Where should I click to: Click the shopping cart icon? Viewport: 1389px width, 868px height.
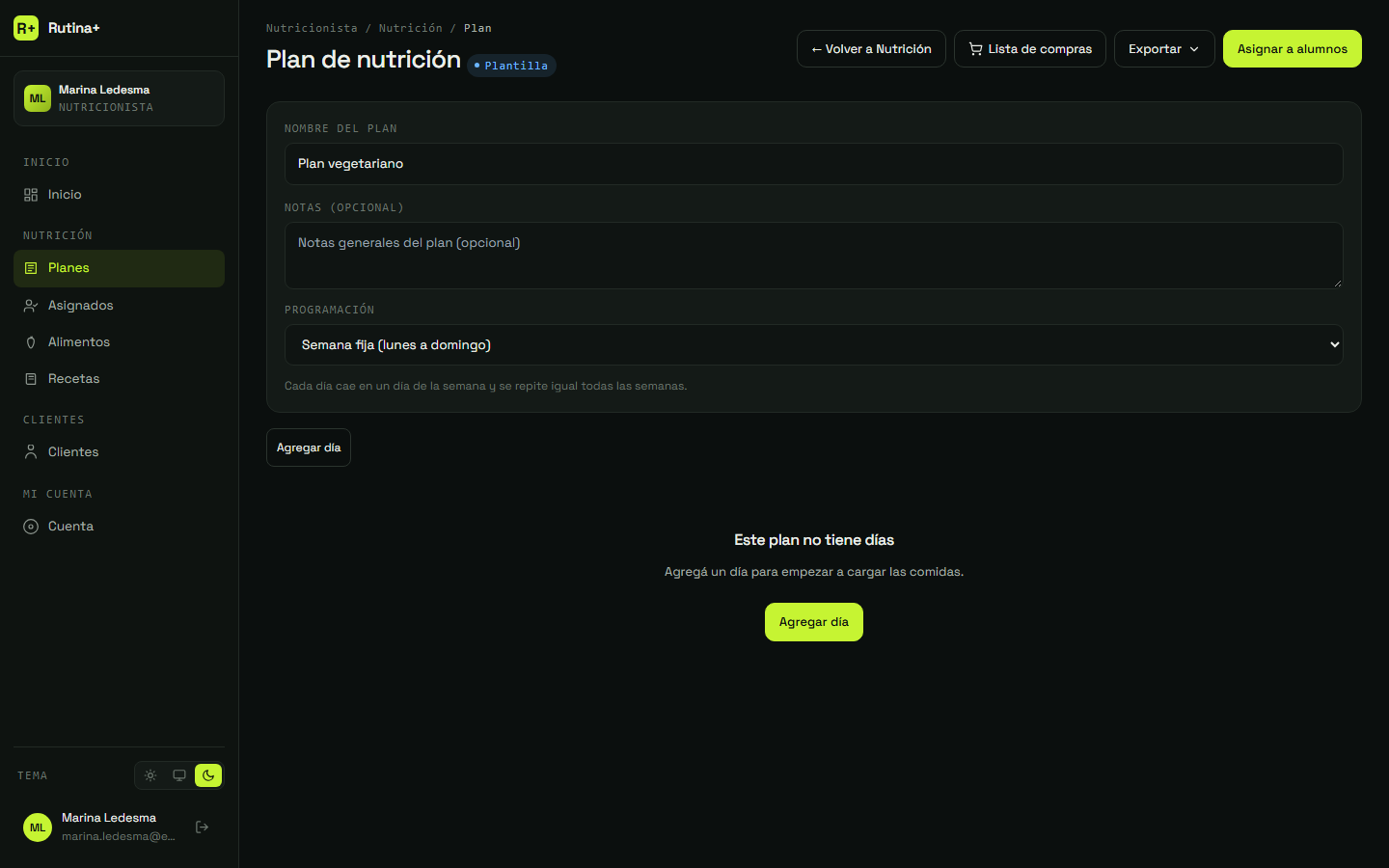976,49
